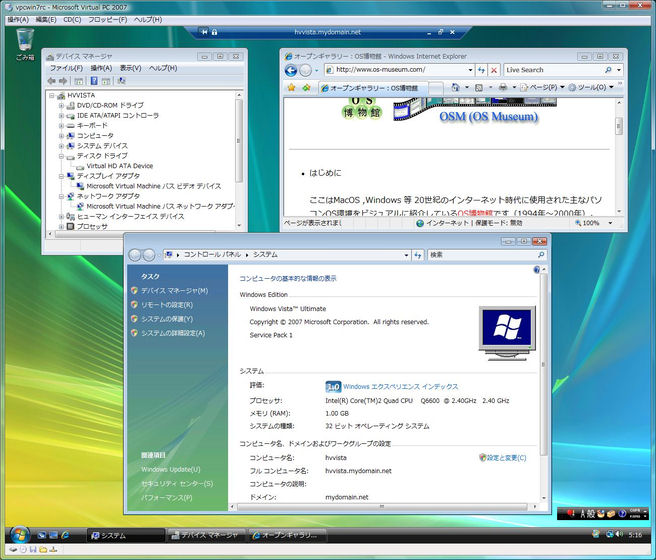Select Virtual HD ATA Device entry
Viewport: 656px width, 560px height.
[x=120, y=166]
